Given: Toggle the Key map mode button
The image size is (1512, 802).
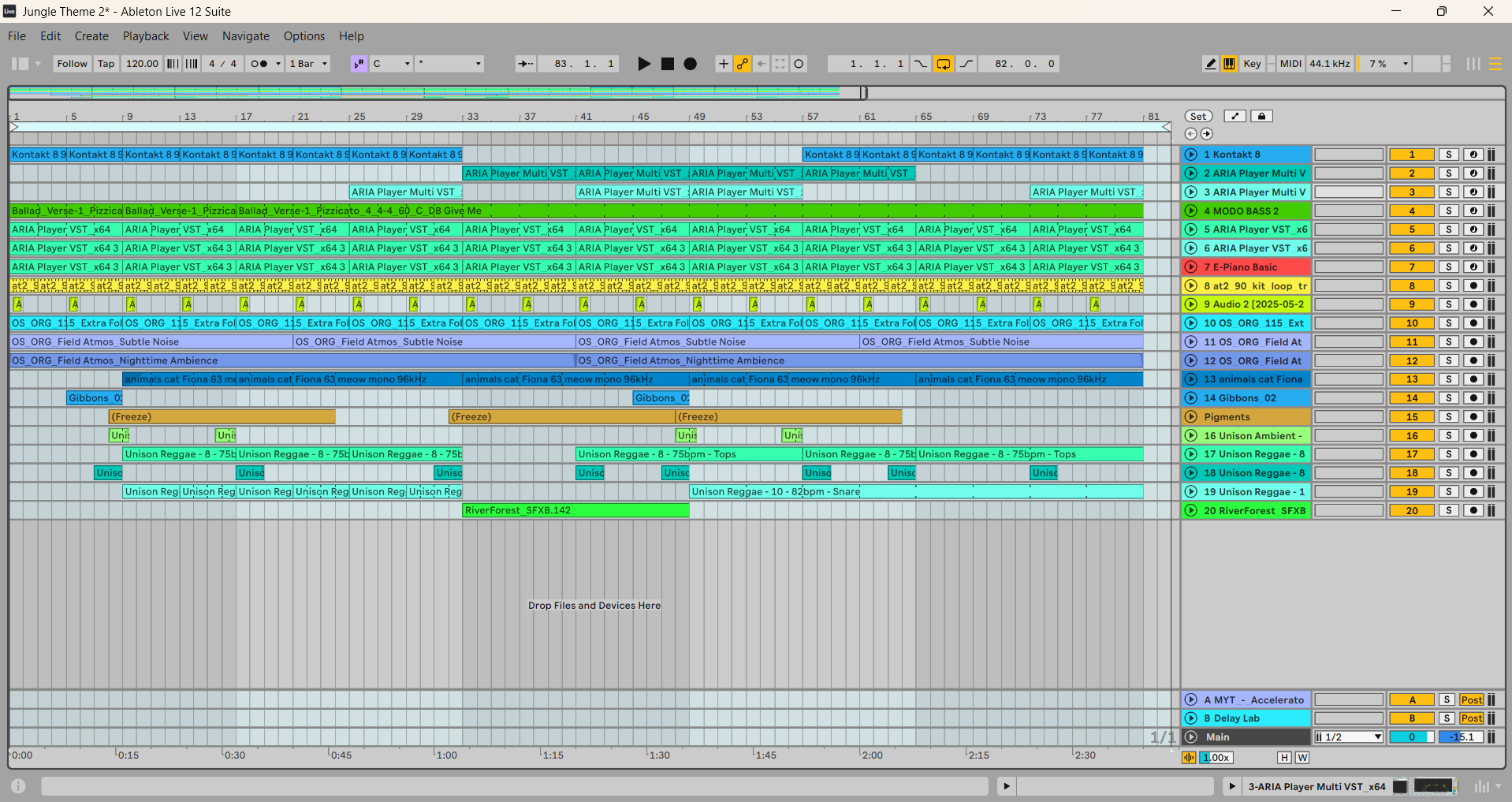Looking at the screenshot, I should click(x=1252, y=64).
